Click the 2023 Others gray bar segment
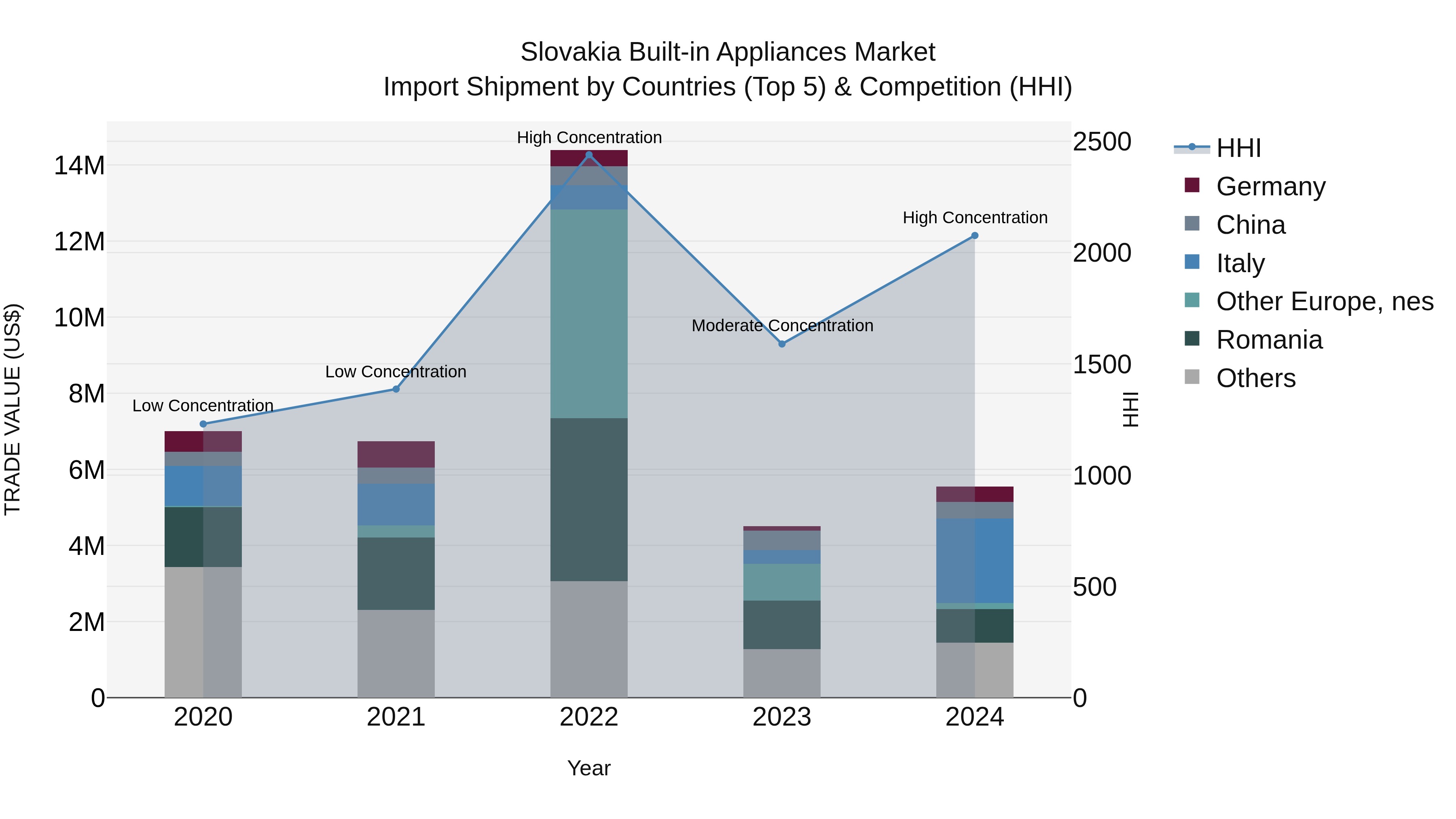This screenshot has width=1456, height=819. [x=782, y=673]
